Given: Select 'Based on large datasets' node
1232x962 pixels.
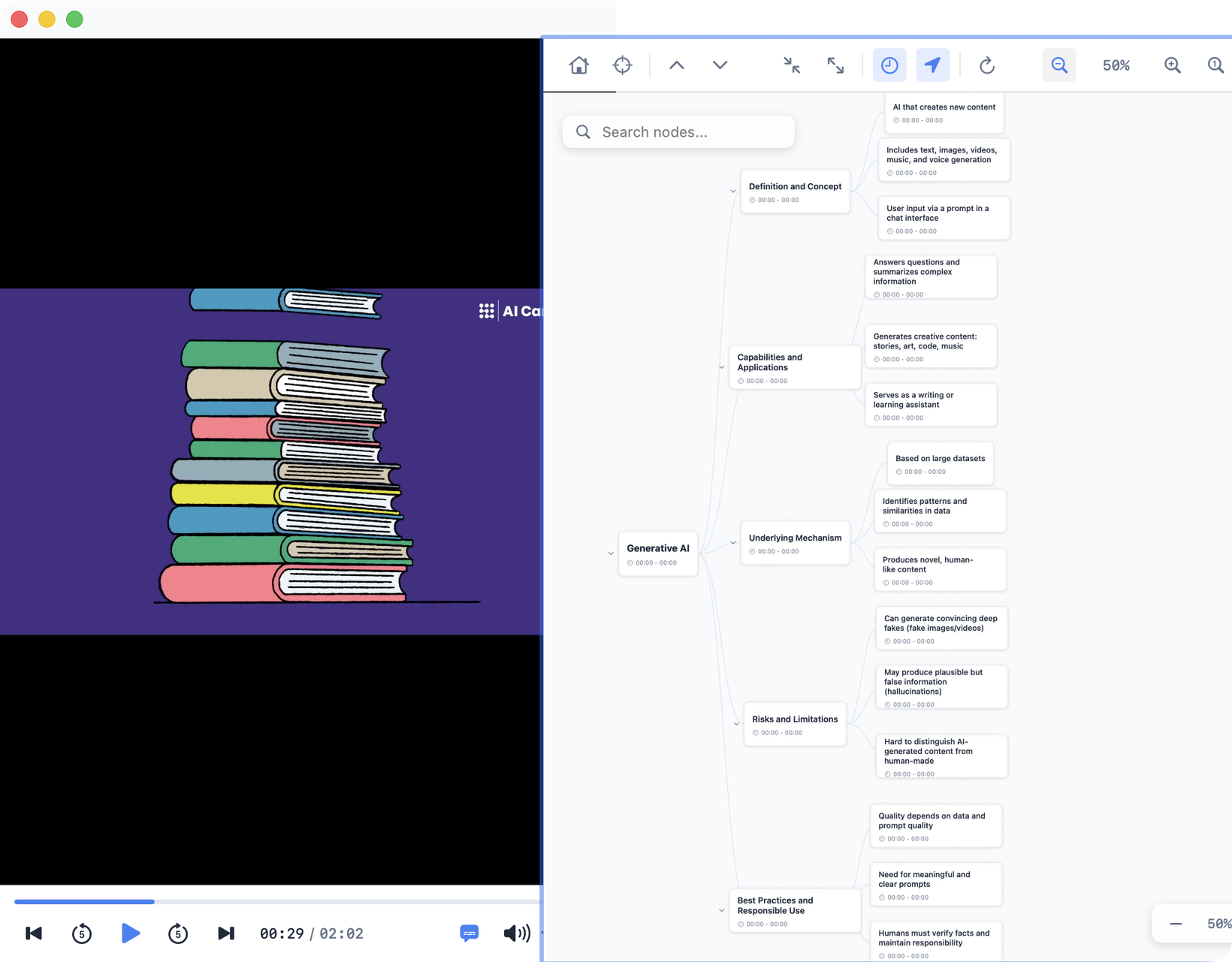Looking at the screenshot, I should coord(940,463).
